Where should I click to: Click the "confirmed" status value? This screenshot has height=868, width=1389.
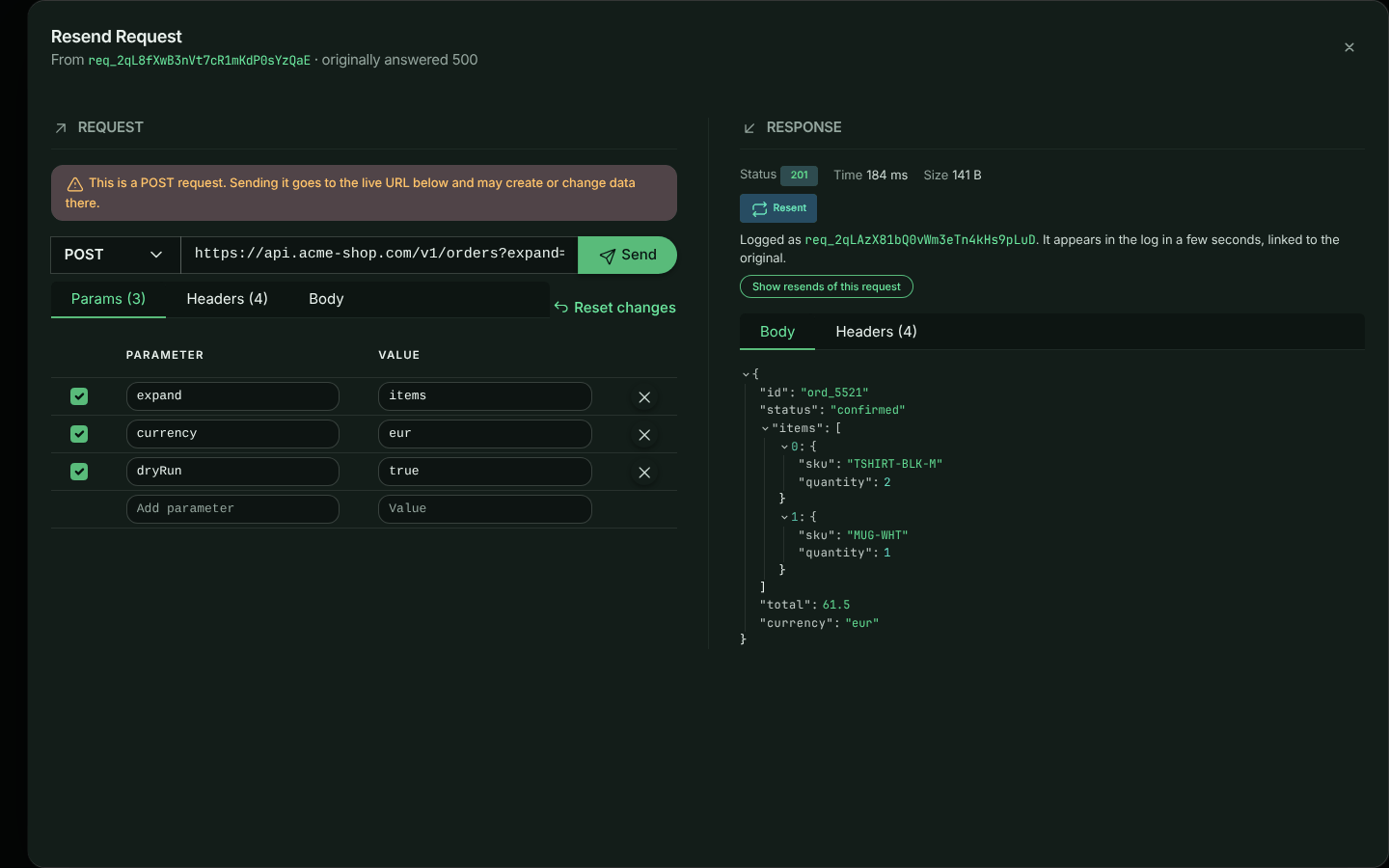(x=867, y=410)
